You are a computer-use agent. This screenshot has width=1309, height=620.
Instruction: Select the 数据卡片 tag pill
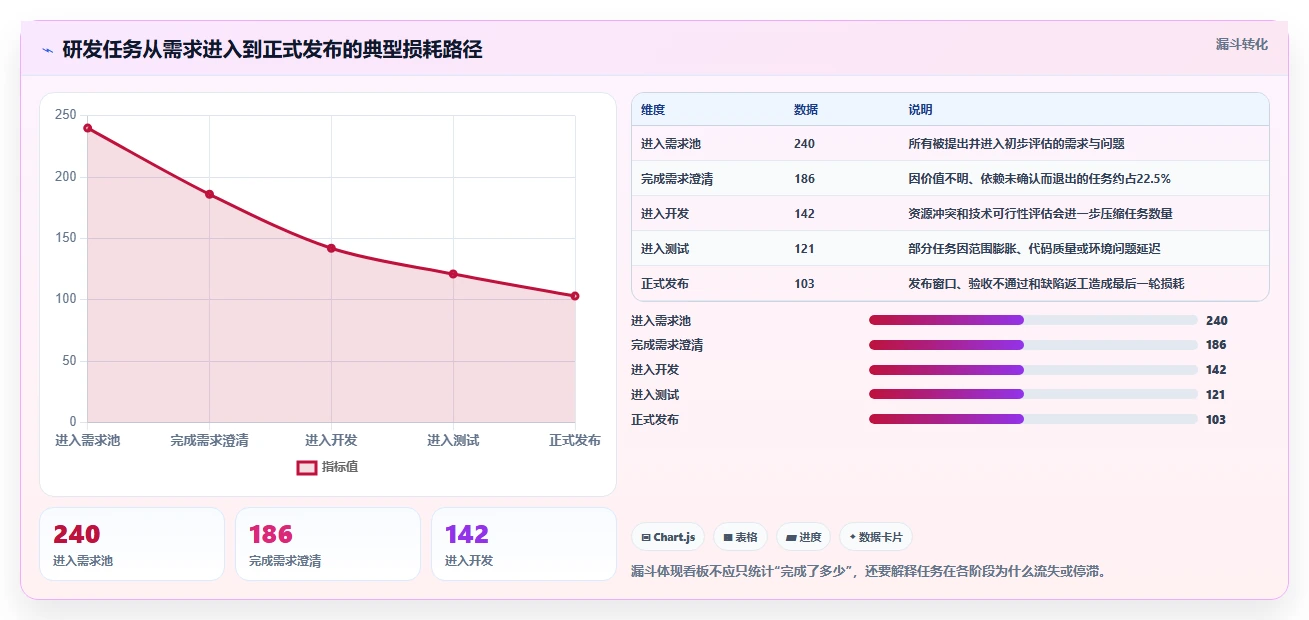coord(876,537)
